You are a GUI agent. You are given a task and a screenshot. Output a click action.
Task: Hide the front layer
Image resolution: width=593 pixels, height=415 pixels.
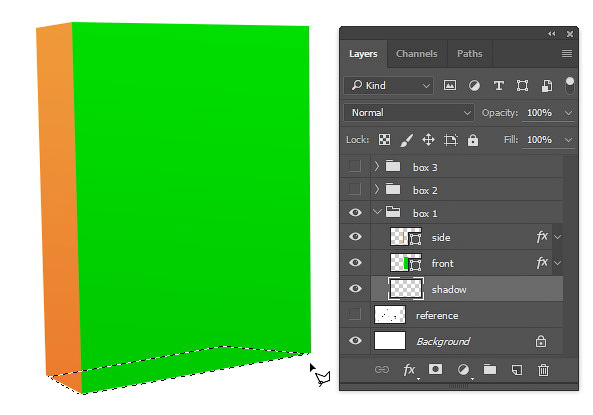pos(355,263)
